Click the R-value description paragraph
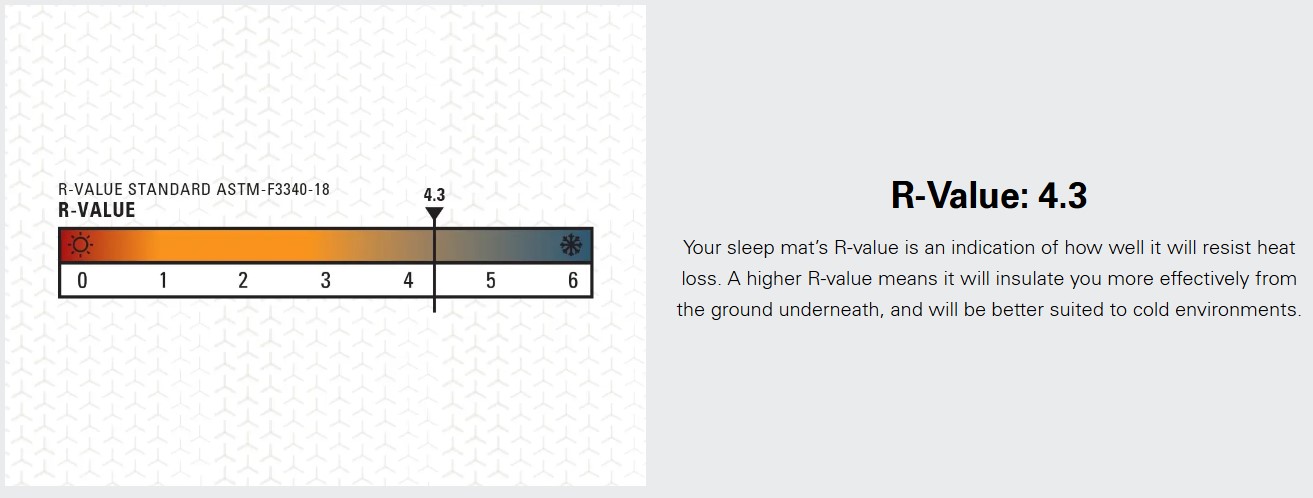Screen dimensions: 1313x498 [x=988, y=278]
